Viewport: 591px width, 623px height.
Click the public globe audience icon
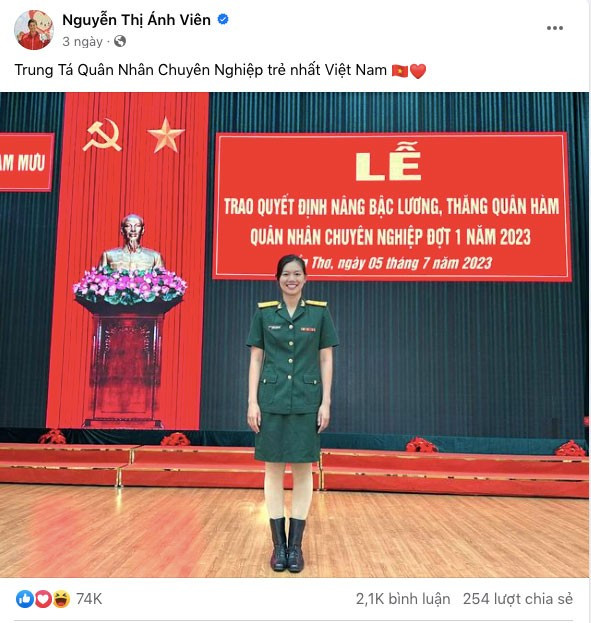click(x=120, y=41)
